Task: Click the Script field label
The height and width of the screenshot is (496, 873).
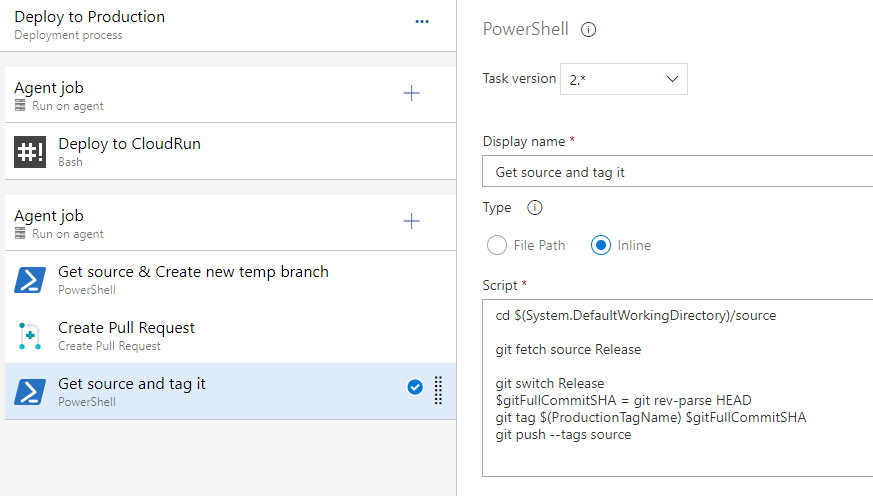Action: (499, 286)
